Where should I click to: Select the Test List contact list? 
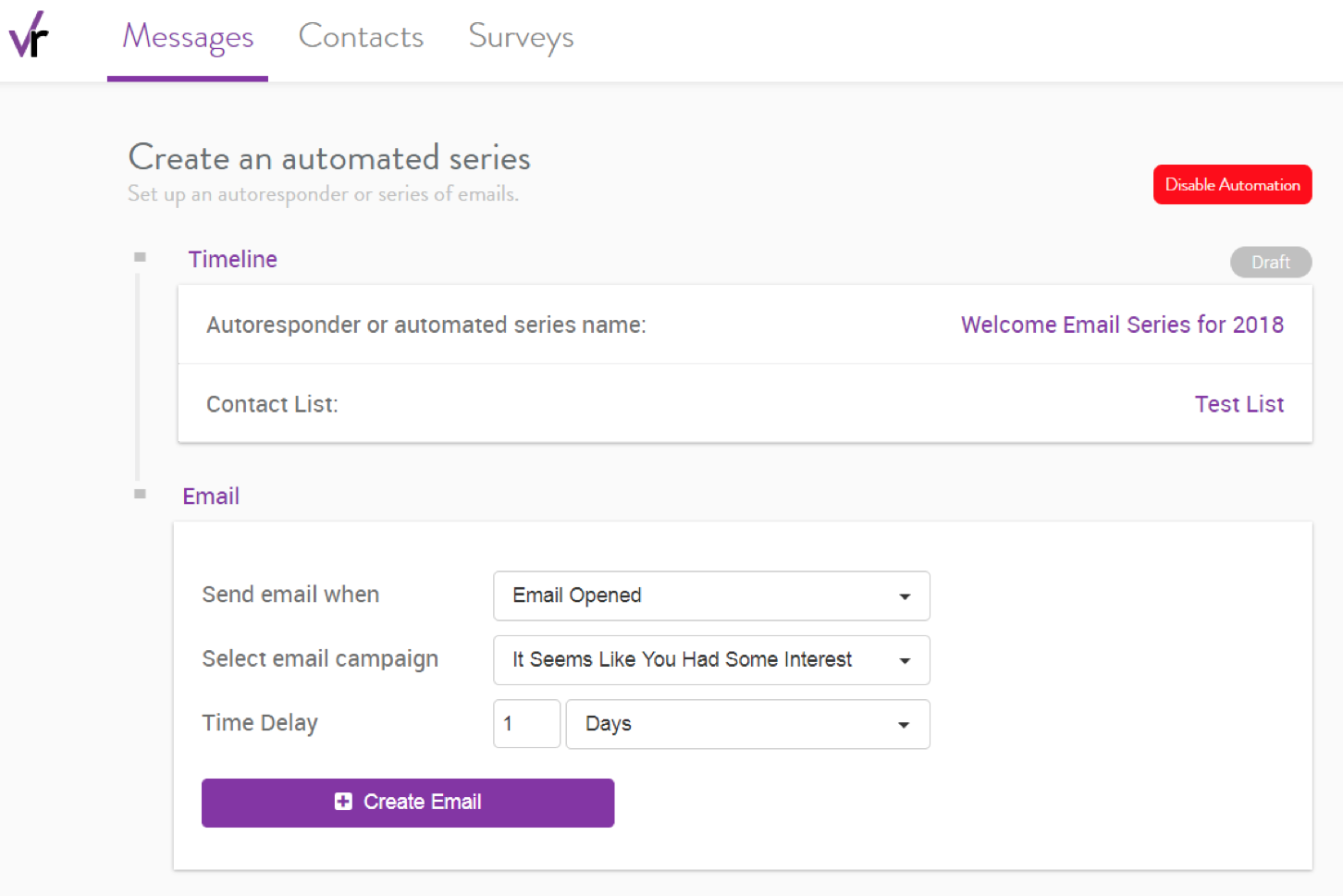point(1239,404)
